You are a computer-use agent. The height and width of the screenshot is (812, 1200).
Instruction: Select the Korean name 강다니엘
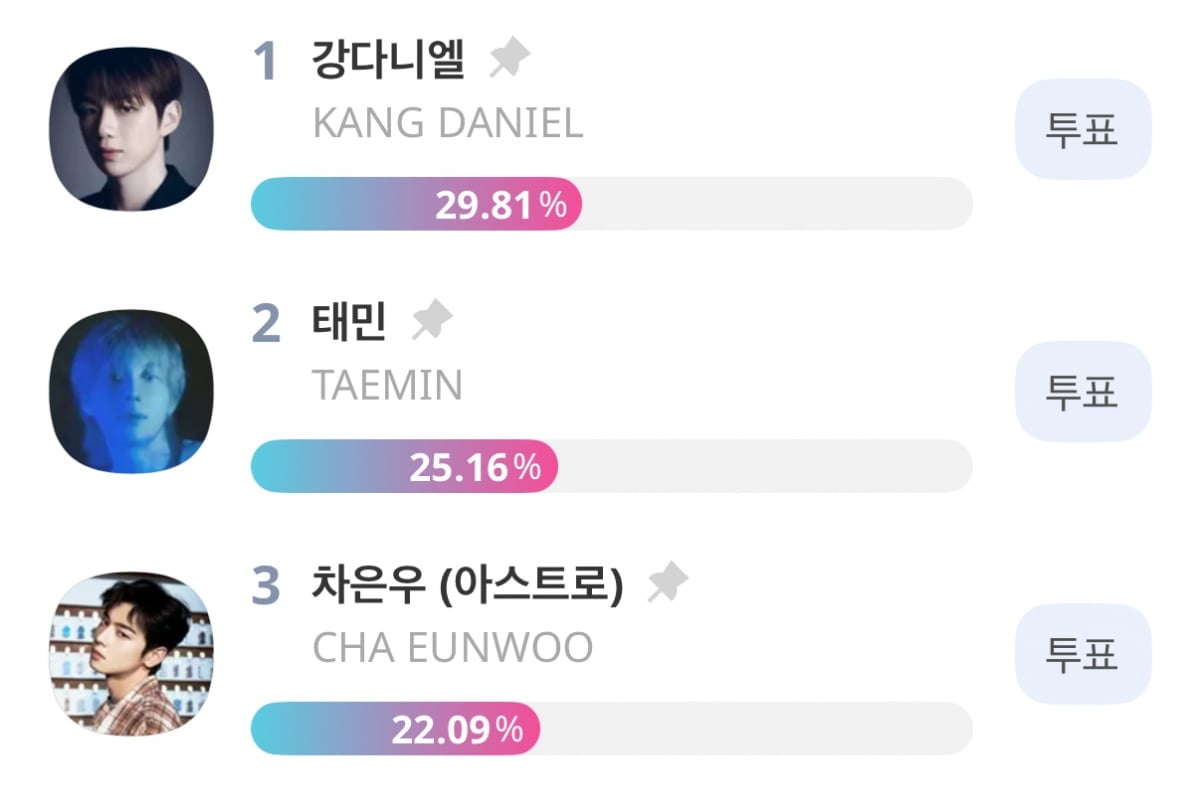pos(389,62)
